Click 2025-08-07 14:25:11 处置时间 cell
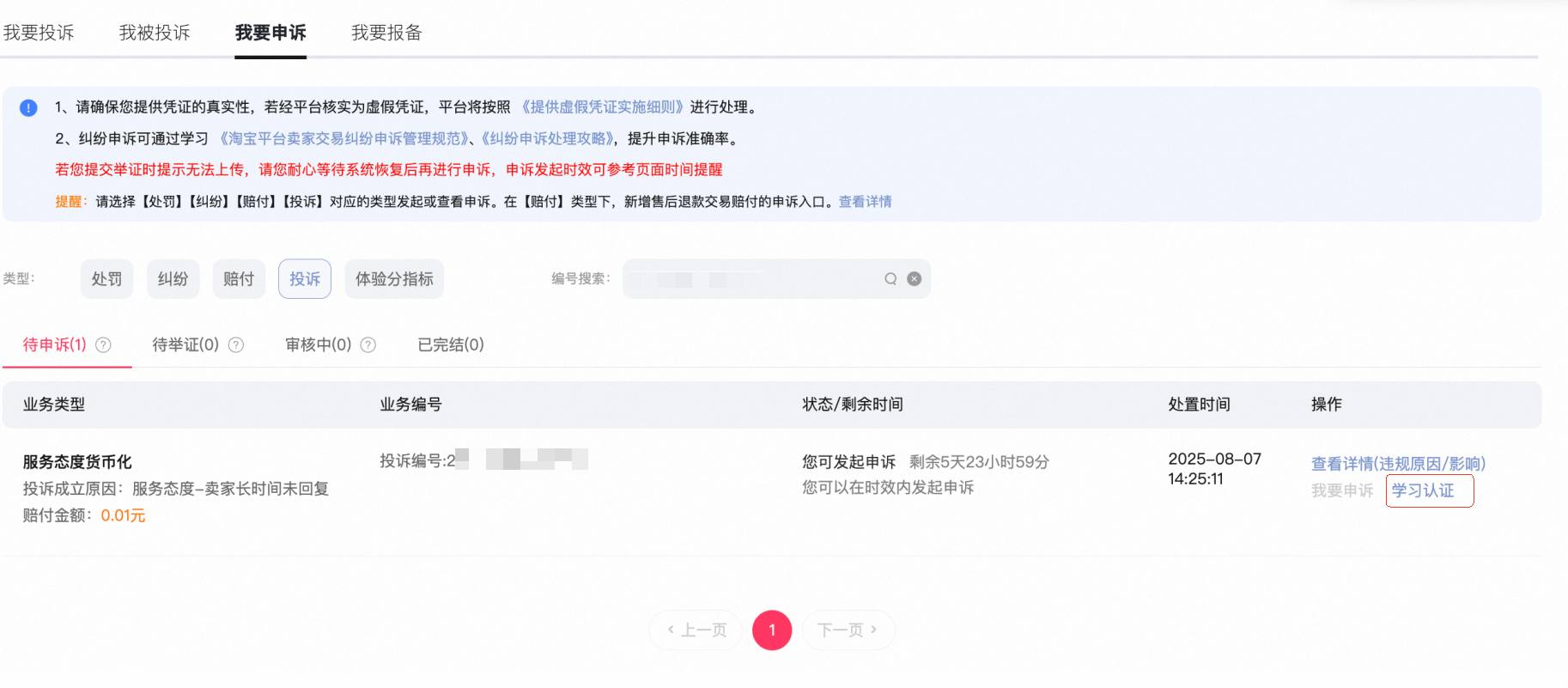Screen dimensions: 1568x688 tap(1214, 469)
